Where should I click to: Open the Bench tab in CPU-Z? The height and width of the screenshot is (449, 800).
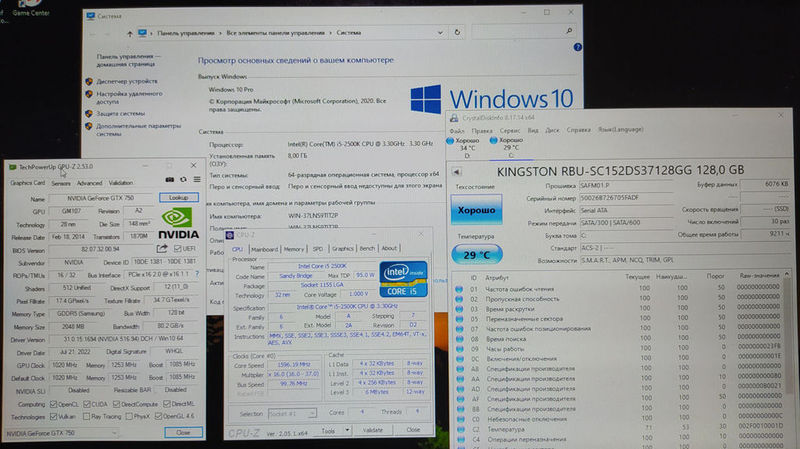coord(367,248)
